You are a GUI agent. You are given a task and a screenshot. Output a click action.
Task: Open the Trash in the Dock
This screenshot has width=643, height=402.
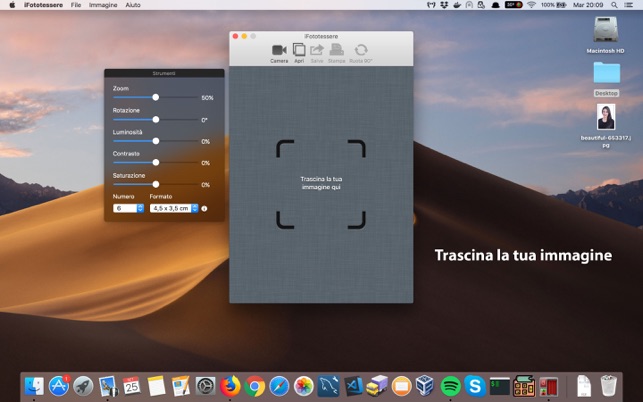point(609,385)
